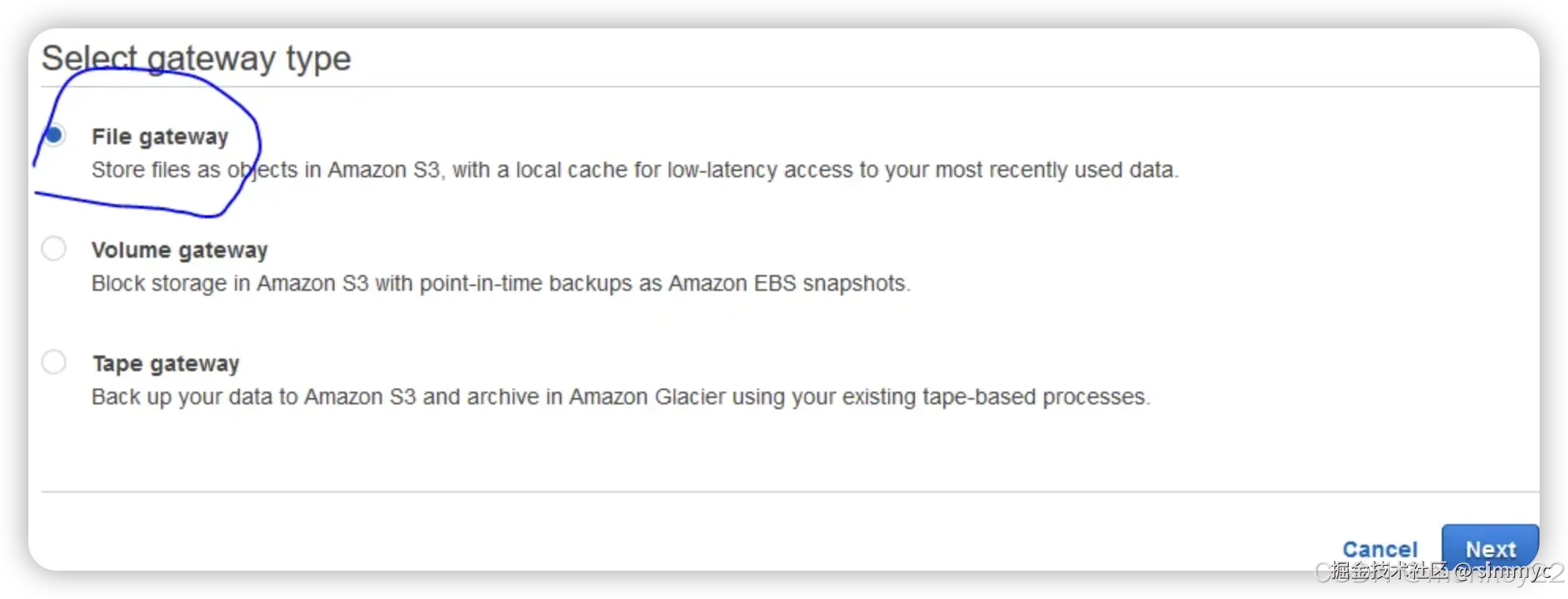Image resolution: width=1568 pixels, height=599 pixels.
Task: Pick the Tape gateway radio button
Action: (54, 363)
